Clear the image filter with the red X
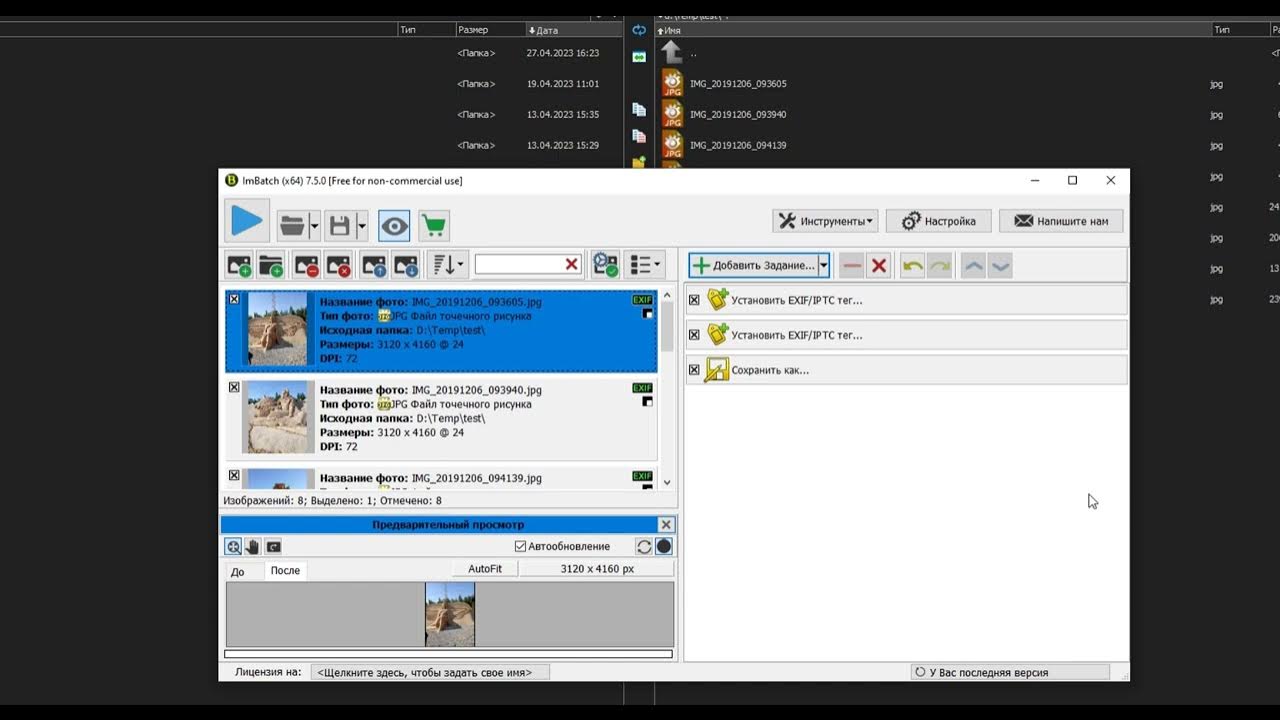The width and height of the screenshot is (1280, 720). (572, 264)
